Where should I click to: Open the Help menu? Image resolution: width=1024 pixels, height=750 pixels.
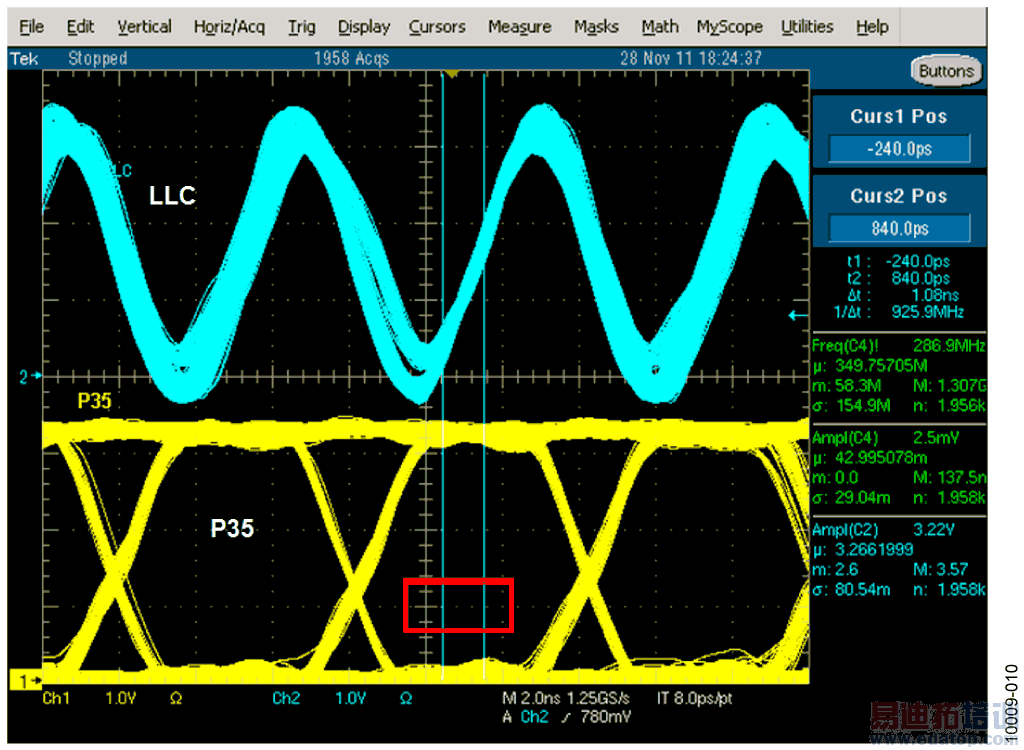click(872, 27)
